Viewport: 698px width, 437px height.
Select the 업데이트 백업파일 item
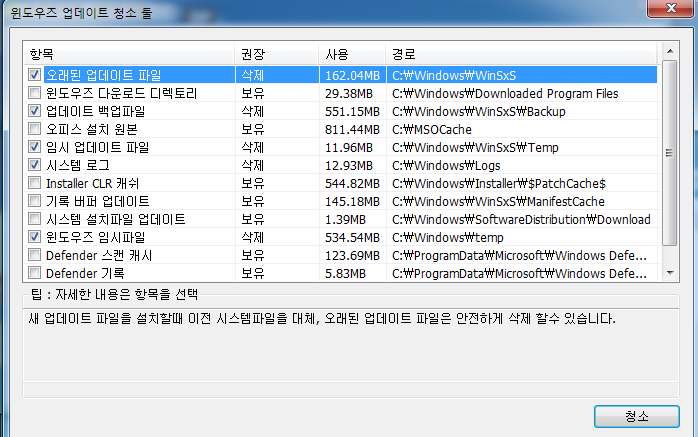96,111
